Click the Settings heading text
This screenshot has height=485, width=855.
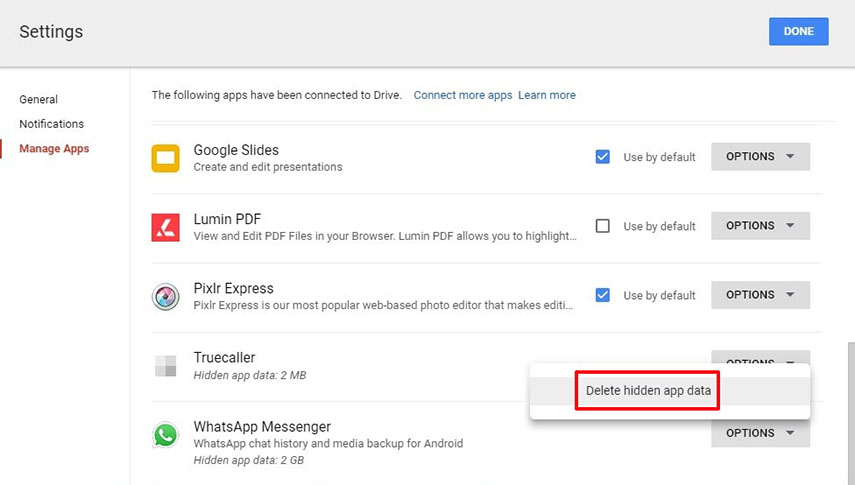coord(51,32)
